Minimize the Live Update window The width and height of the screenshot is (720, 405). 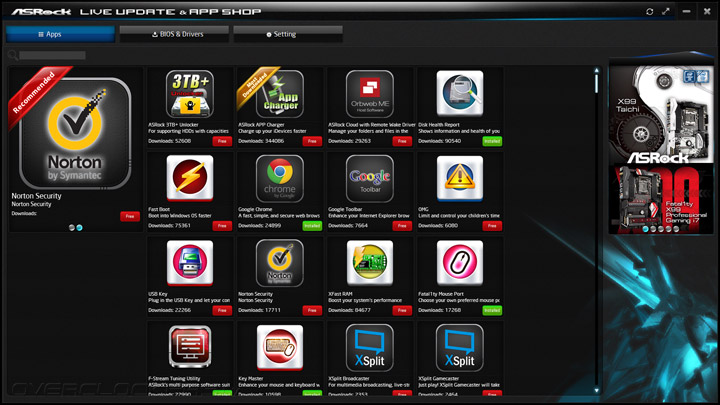[686, 11]
